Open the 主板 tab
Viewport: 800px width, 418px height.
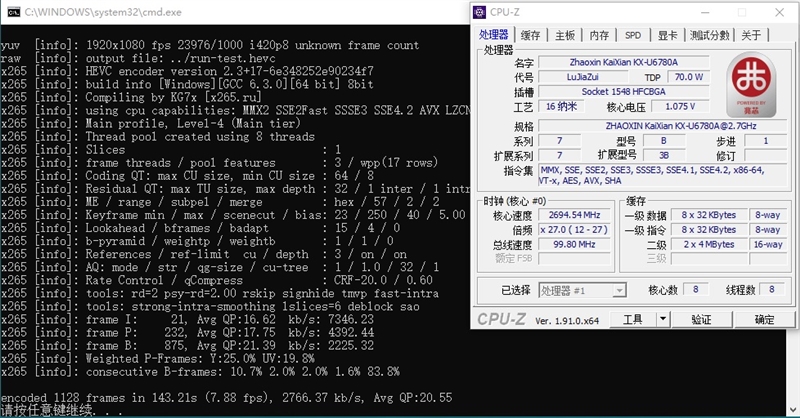pyautogui.click(x=564, y=35)
